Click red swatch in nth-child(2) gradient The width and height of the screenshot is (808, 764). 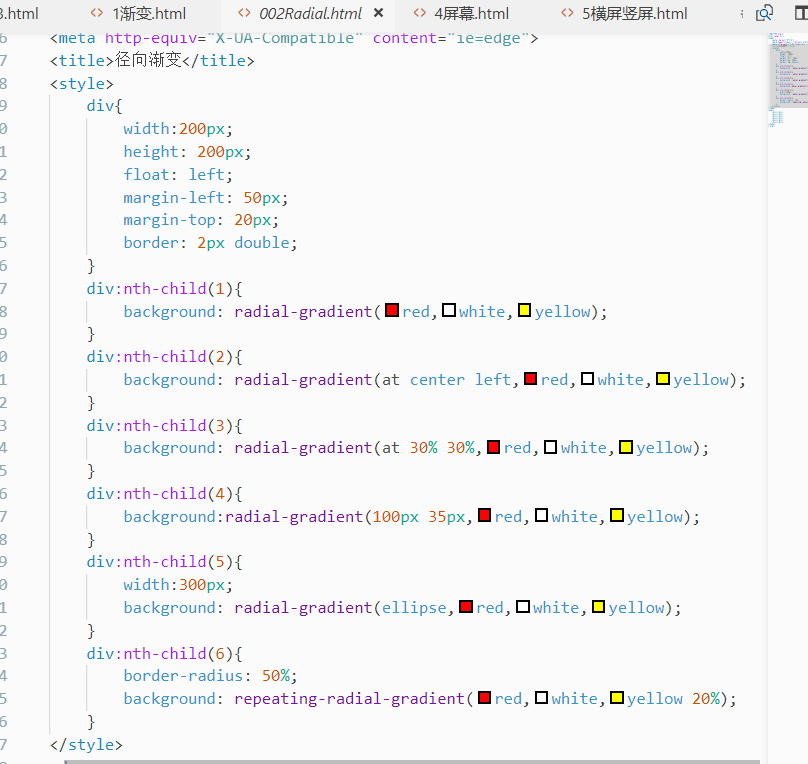tap(530, 379)
